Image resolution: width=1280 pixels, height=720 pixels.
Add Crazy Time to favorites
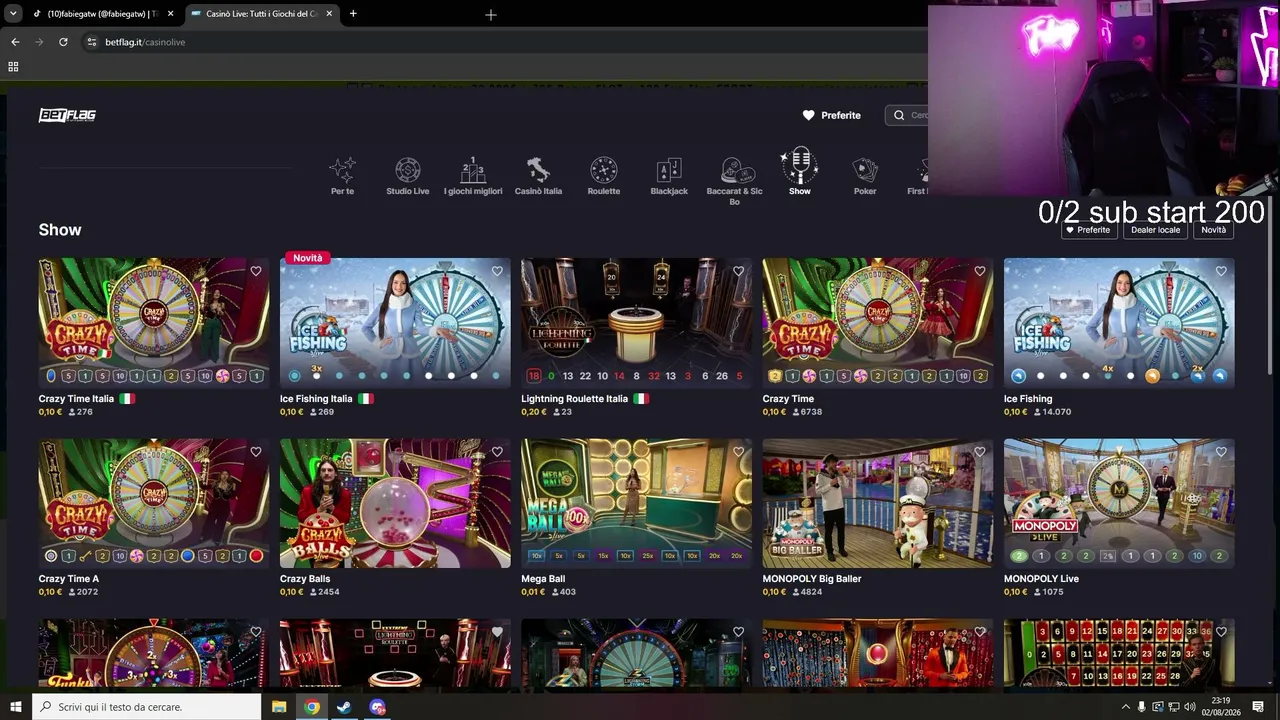pyautogui.click(x=980, y=271)
